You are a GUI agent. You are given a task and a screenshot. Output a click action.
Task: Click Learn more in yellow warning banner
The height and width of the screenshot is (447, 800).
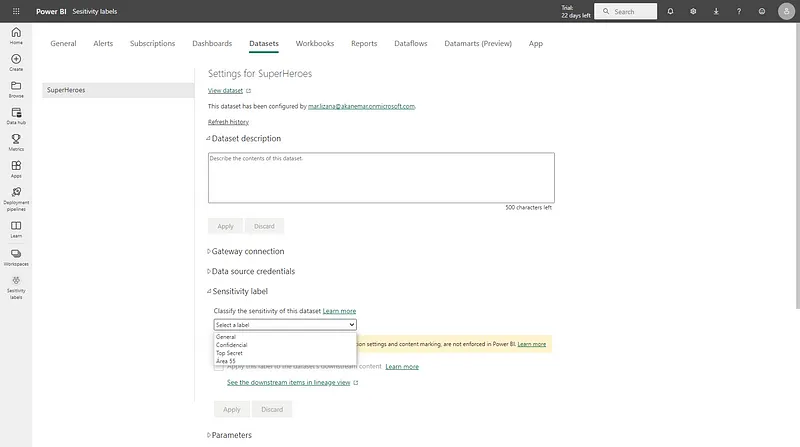point(532,344)
